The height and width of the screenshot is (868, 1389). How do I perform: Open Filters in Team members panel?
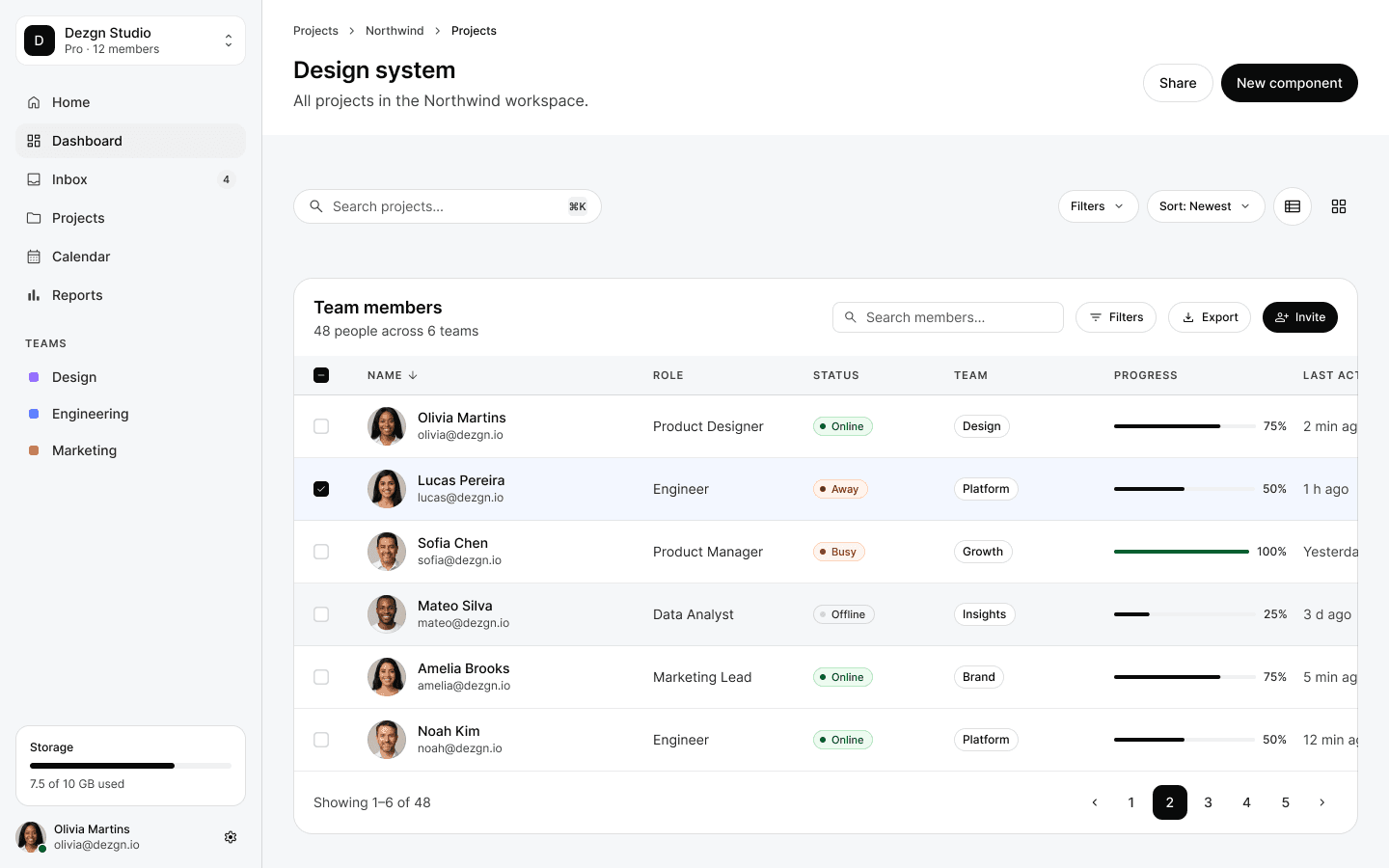1116,317
